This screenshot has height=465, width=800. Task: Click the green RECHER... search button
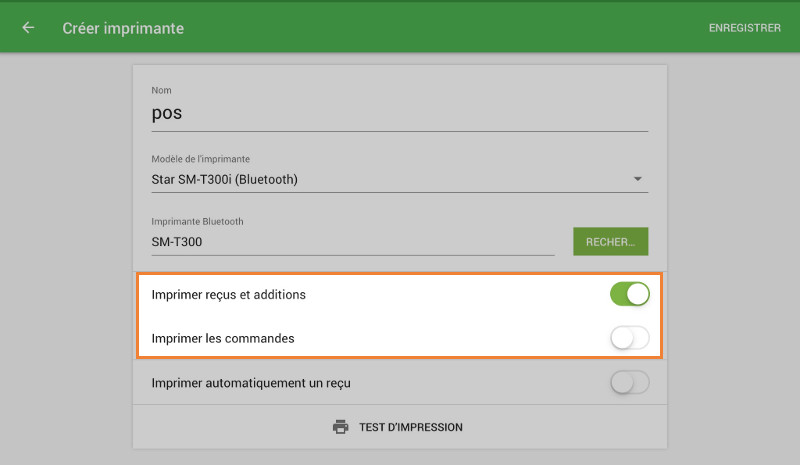coord(610,241)
